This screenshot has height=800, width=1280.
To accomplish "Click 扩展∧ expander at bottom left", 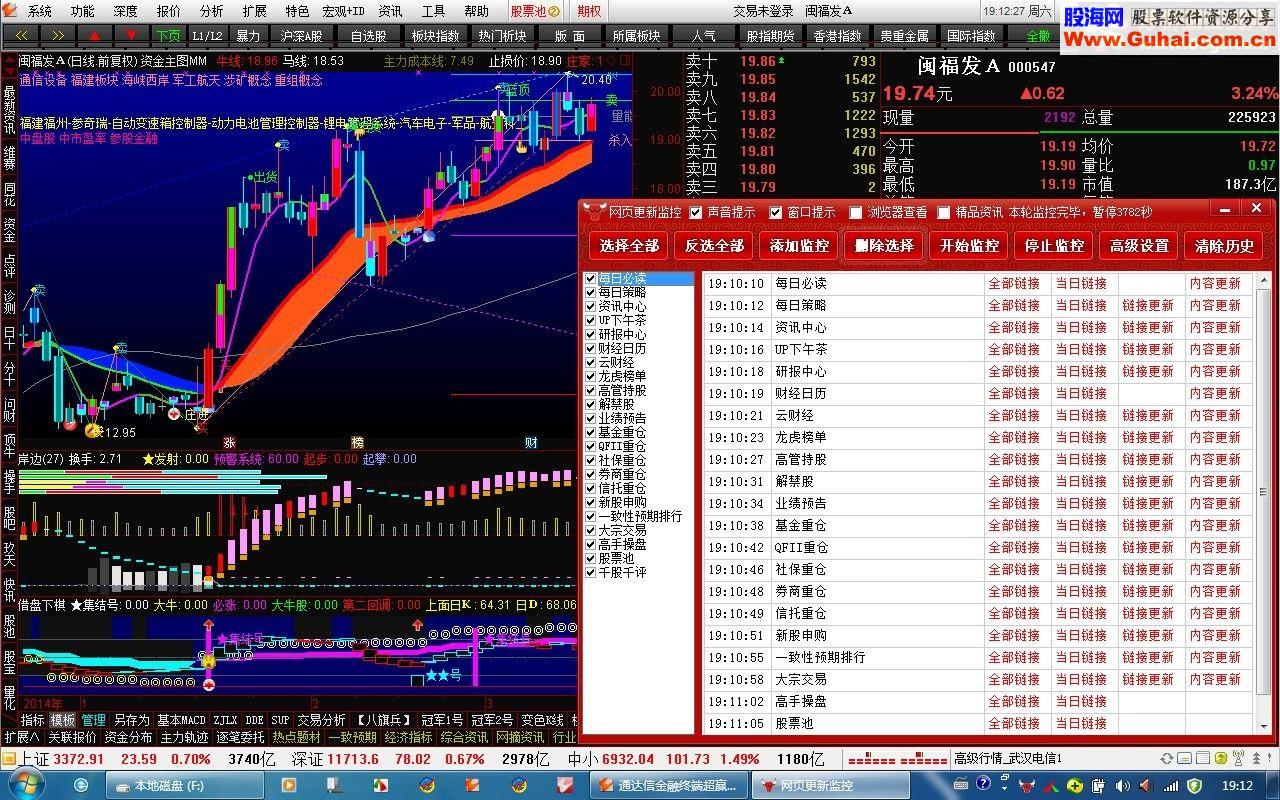I will coord(22,737).
